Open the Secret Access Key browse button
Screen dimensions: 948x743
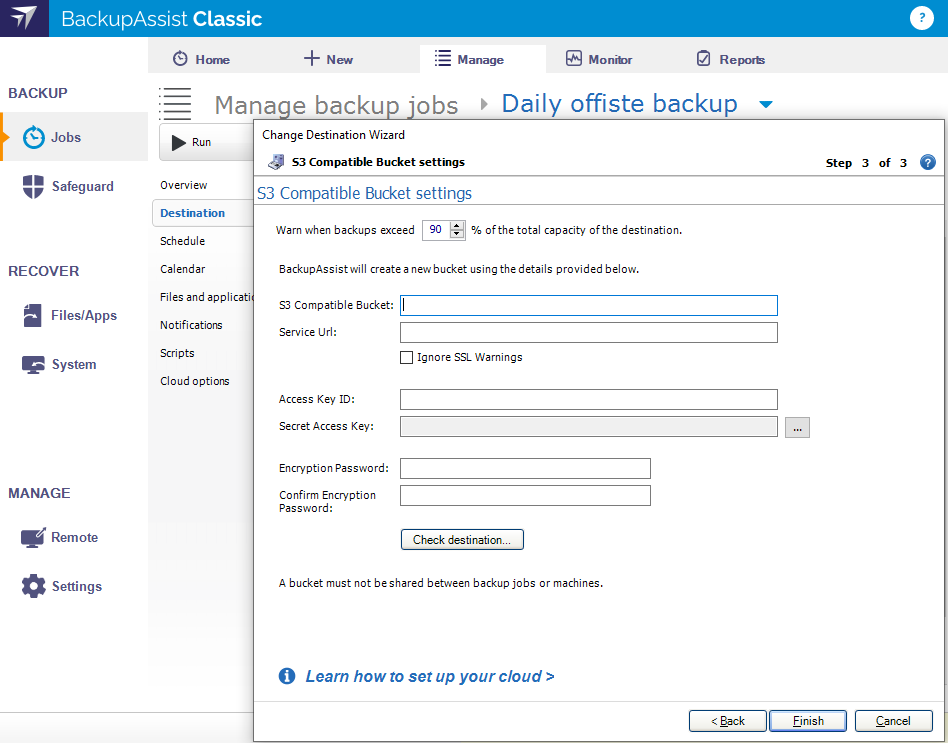[797, 427]
